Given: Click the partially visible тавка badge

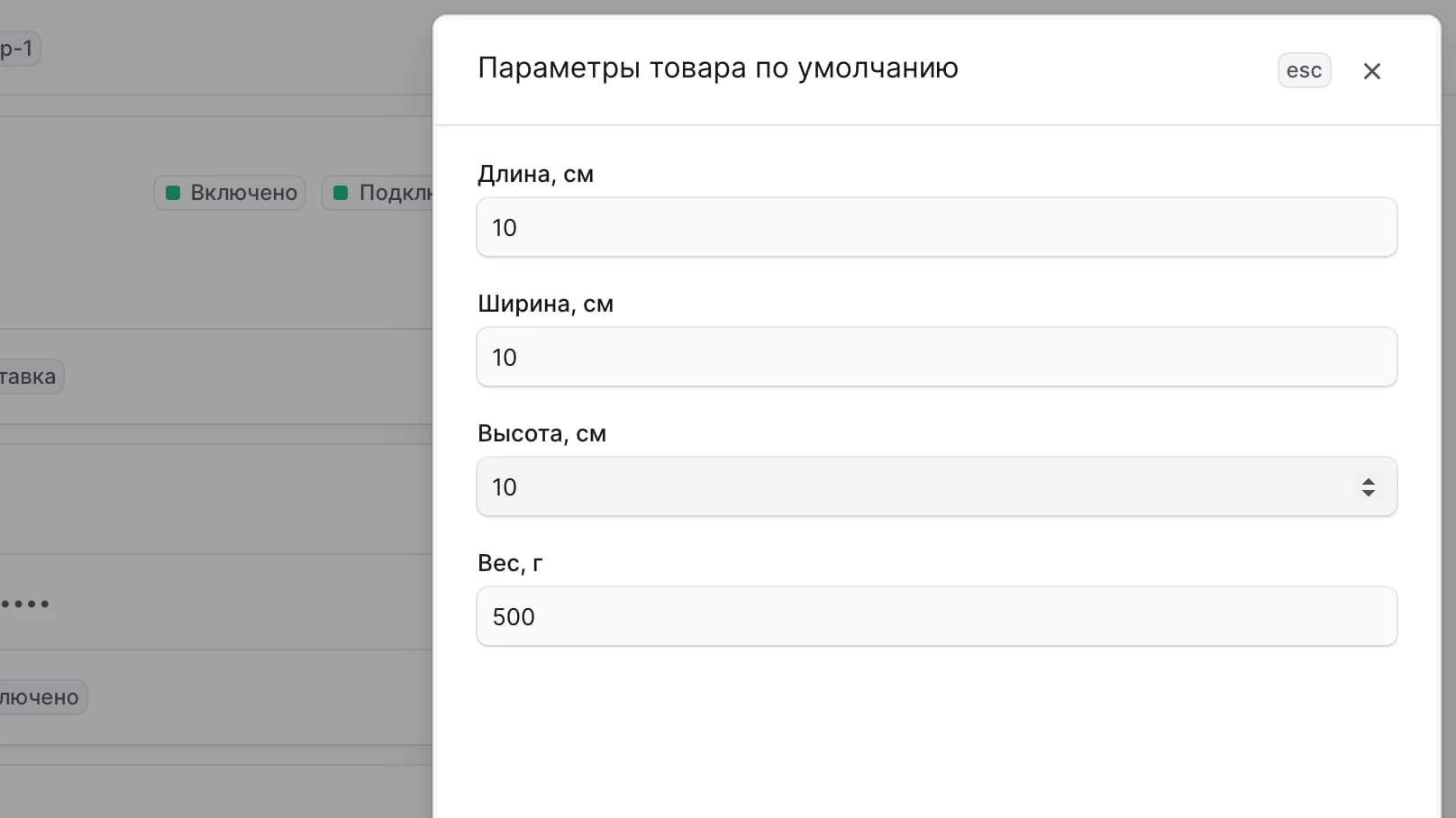Looking at the screenshot, I should 32,377.
